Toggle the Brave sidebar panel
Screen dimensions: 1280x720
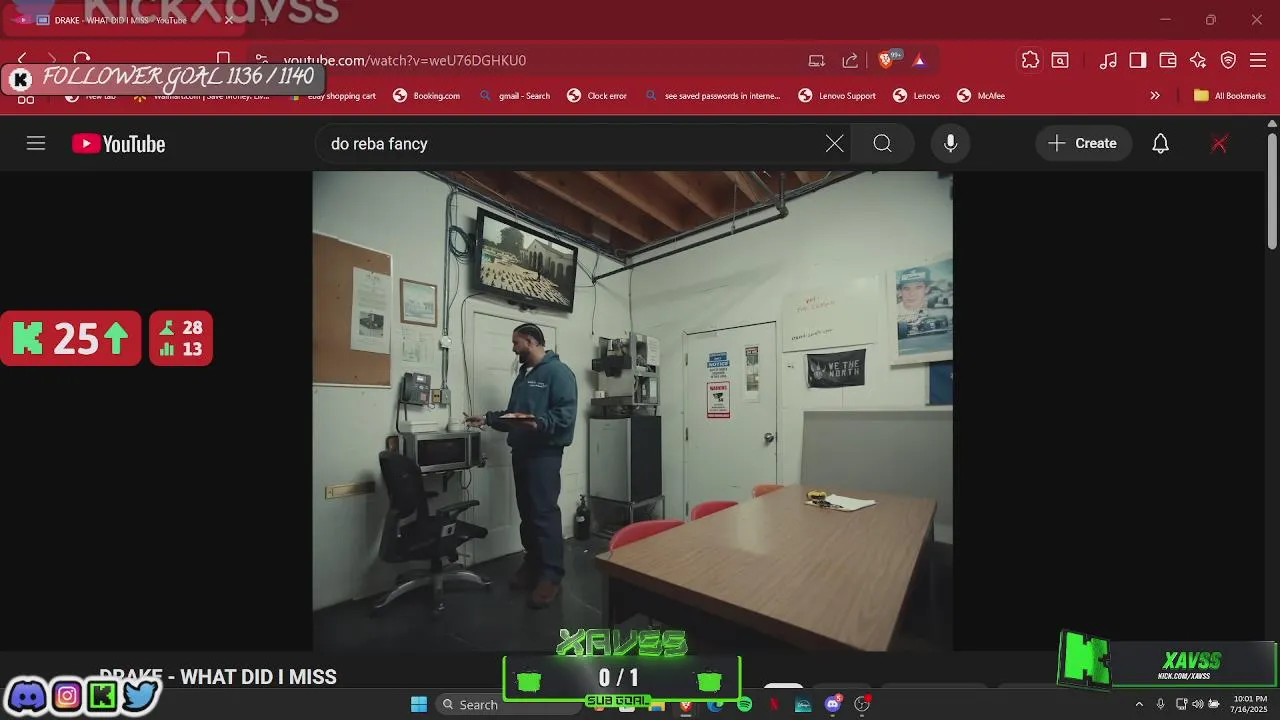[1138, 61]
